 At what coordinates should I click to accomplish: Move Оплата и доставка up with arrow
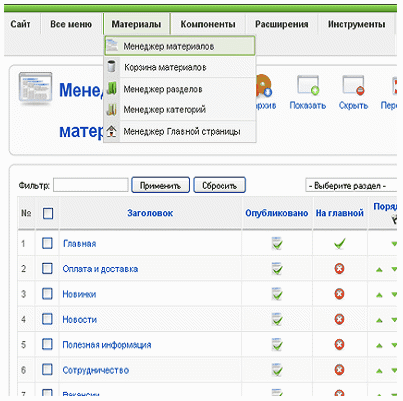pos(379,269)
